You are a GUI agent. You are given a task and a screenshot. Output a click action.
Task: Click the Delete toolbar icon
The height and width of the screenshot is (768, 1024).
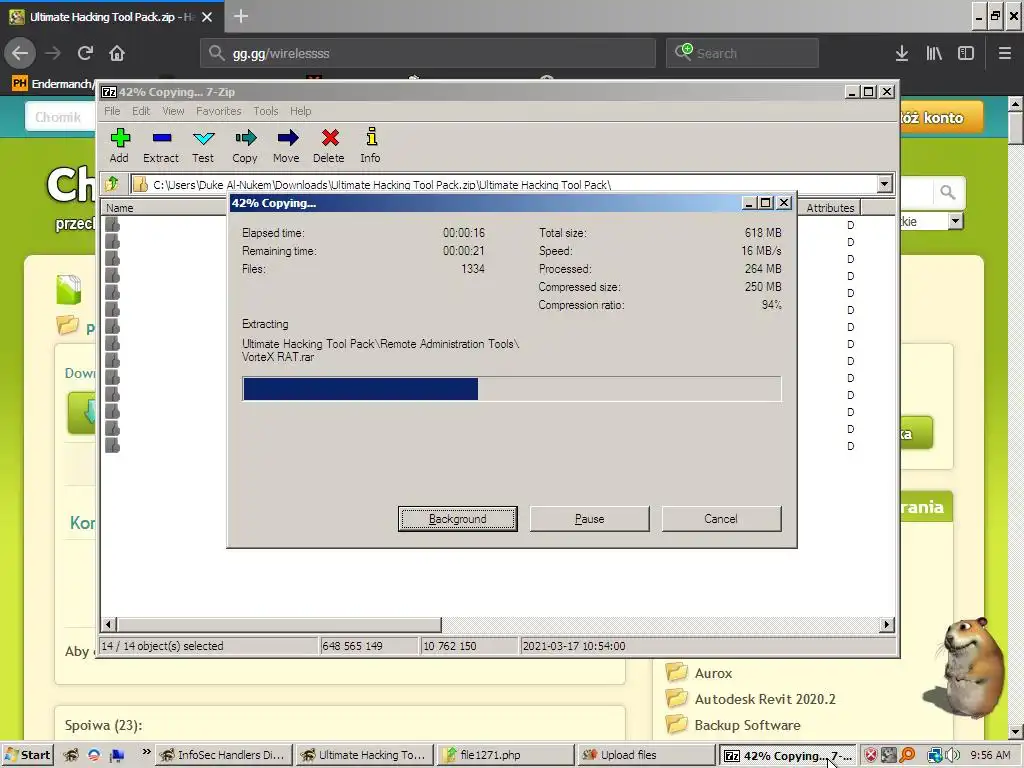coord(328,146)
